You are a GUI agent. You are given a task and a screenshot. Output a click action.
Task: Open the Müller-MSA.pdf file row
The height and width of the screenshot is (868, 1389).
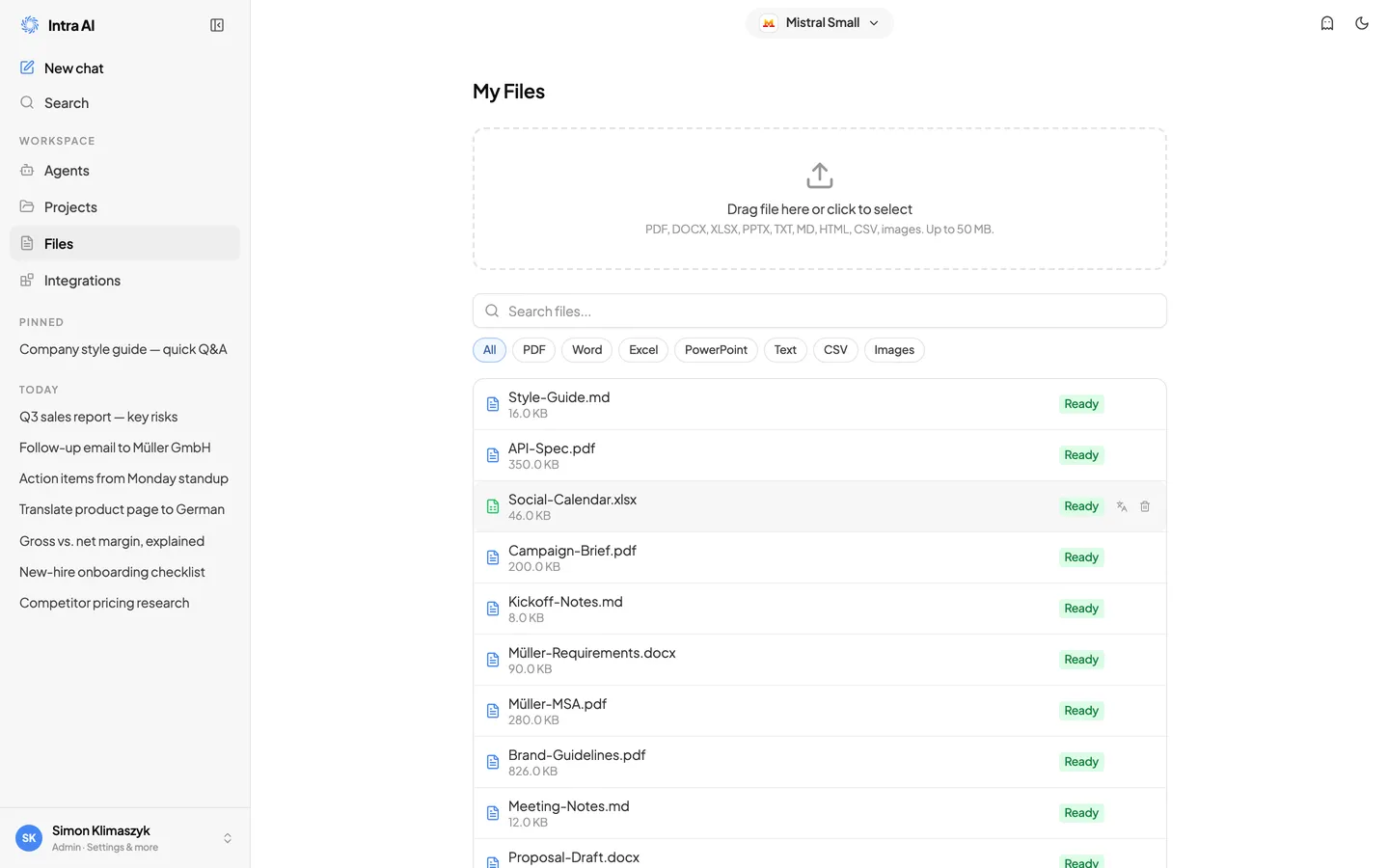tap(820, 711)
